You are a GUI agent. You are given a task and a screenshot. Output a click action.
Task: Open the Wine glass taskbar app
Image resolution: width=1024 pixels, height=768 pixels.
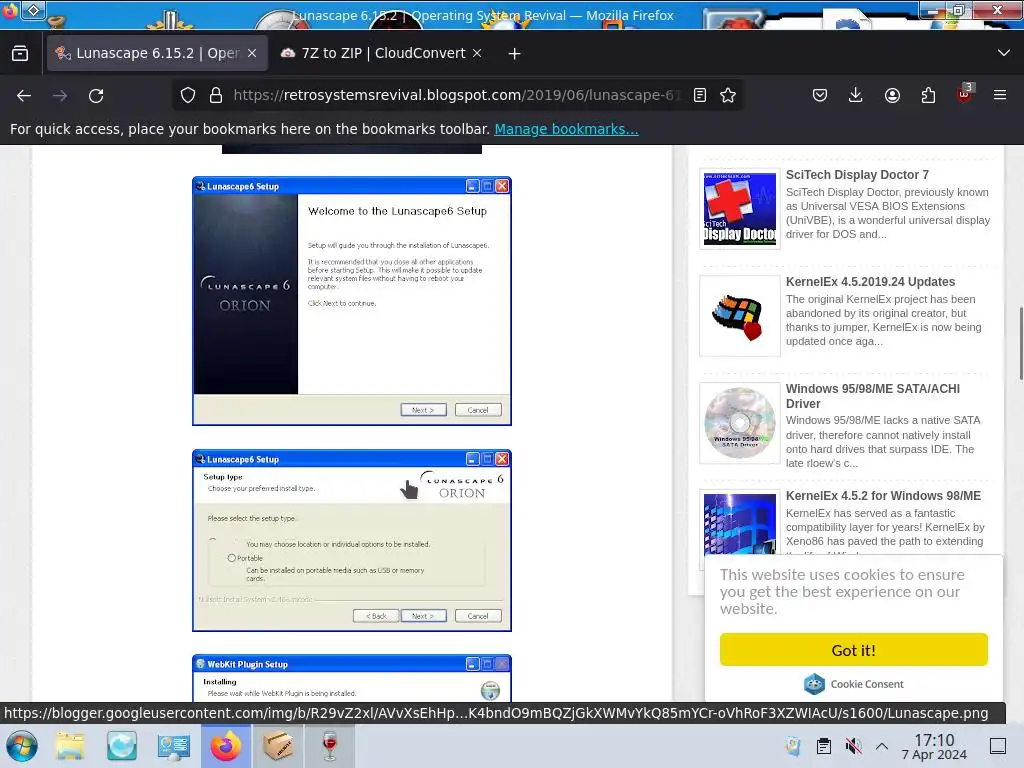click(x=330, y=746)
